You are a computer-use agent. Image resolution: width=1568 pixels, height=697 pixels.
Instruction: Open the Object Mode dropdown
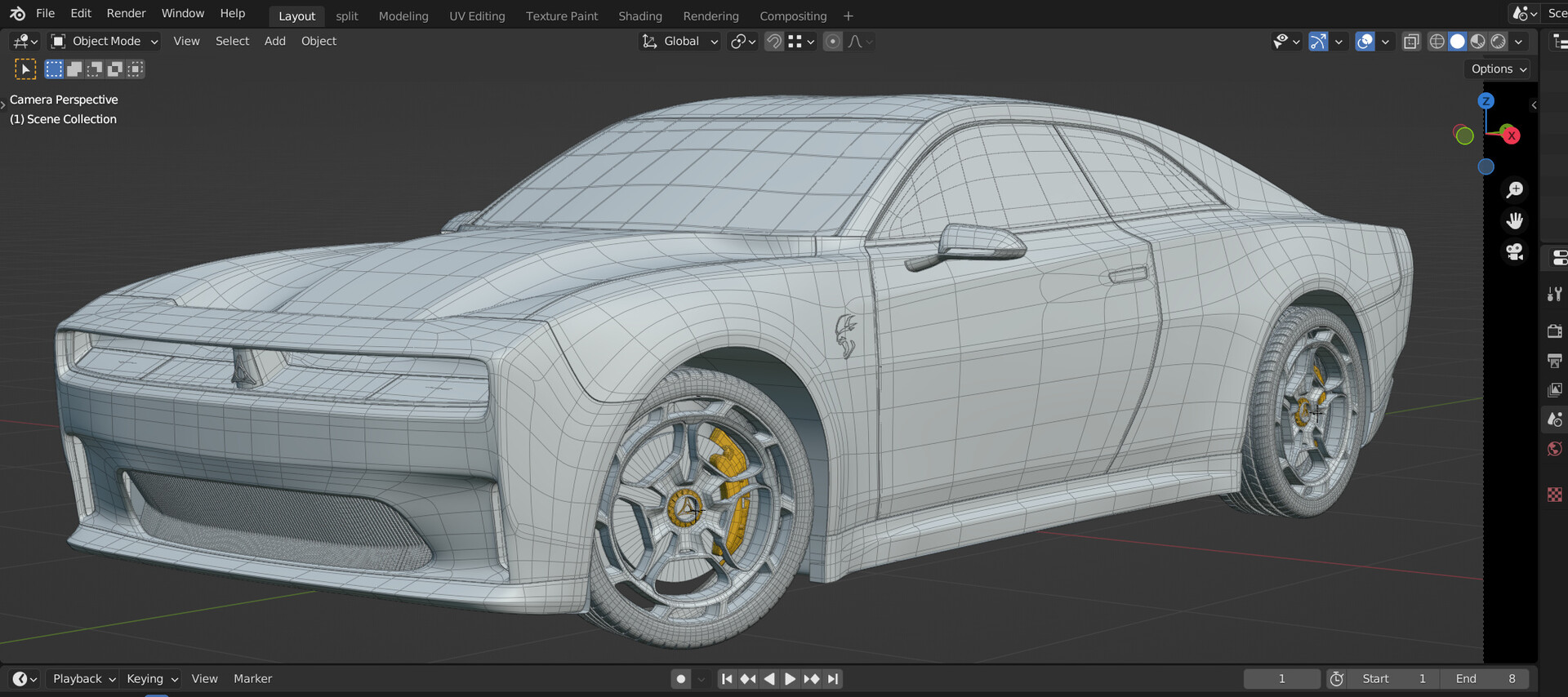(x=105, y=42)
